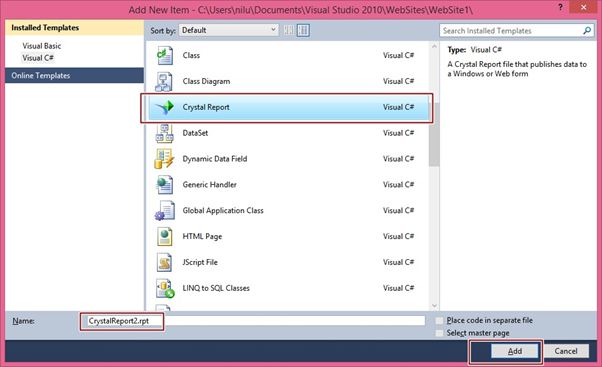Open the Installed Templates section

tap(74, 28)
